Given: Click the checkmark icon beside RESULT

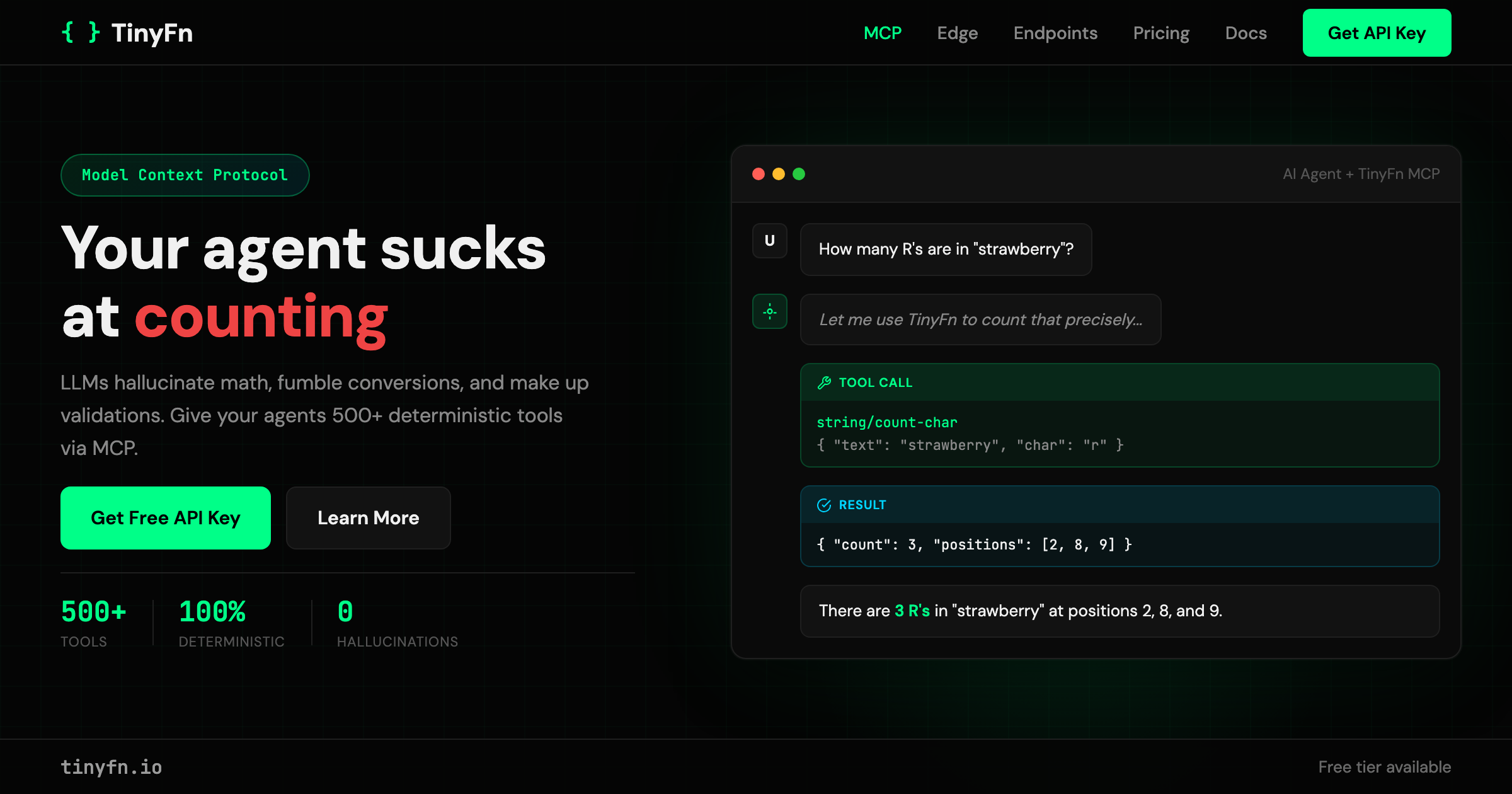Looking at the screenshot, I should [x=824, y=505].
